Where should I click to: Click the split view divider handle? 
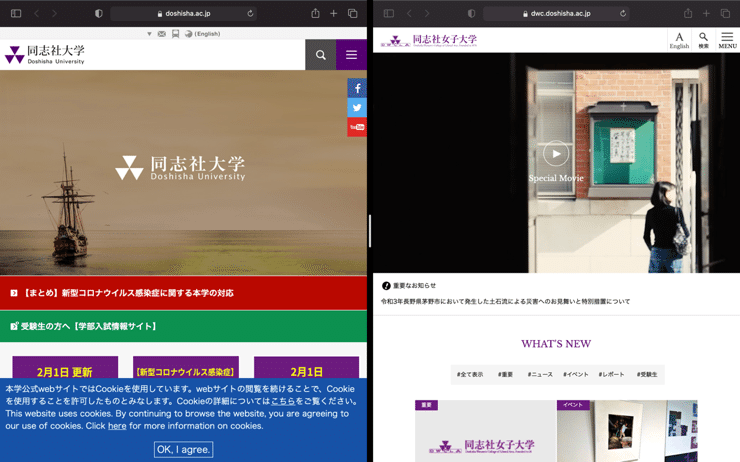370,231
